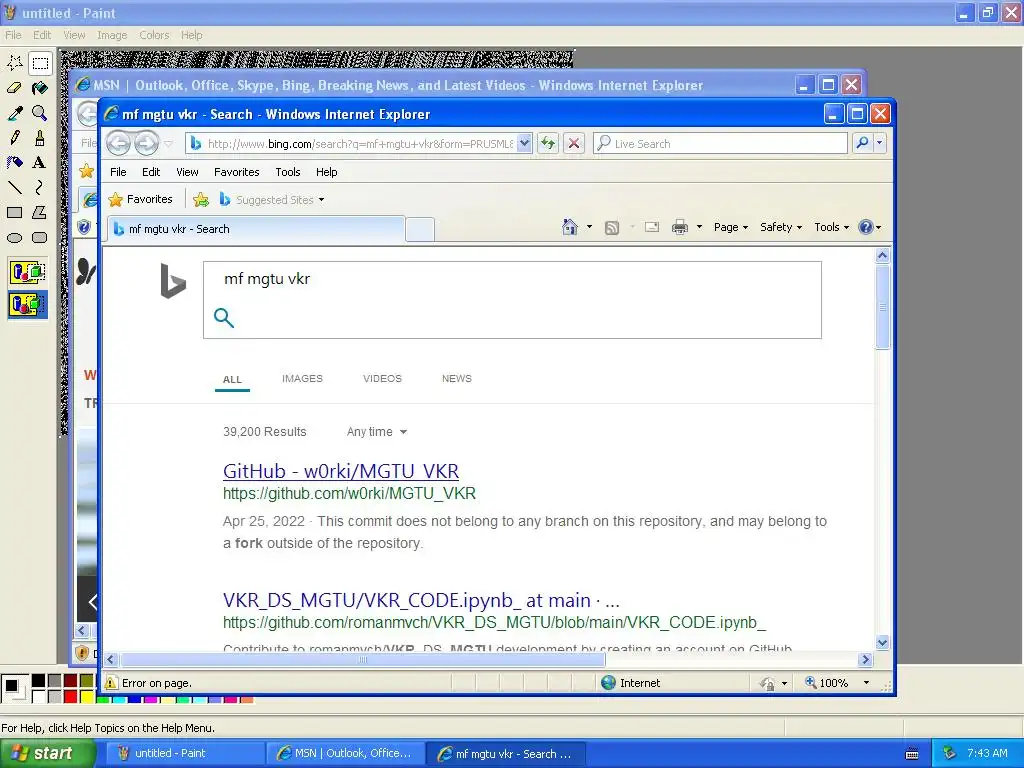The height and width of the screenshot is (768, 1024).
Task: Pick the Eraser tool in Paint
Action: coord(14,88)
